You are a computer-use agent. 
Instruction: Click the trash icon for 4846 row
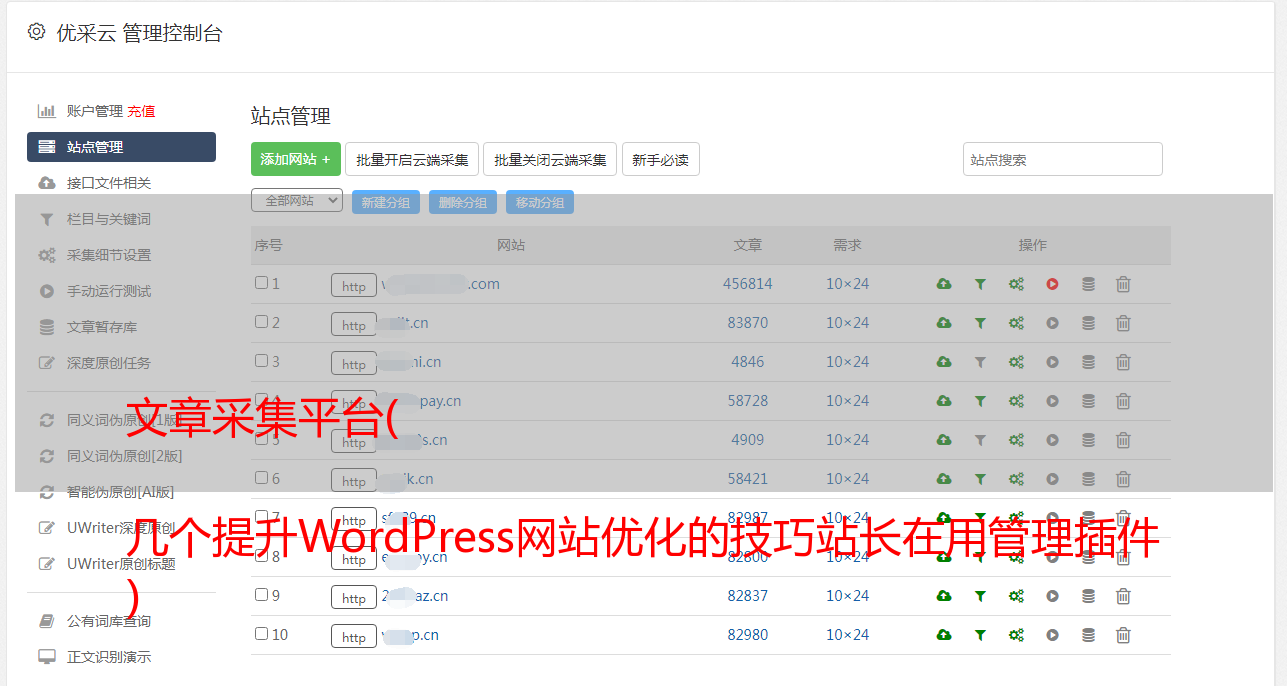1123,362
